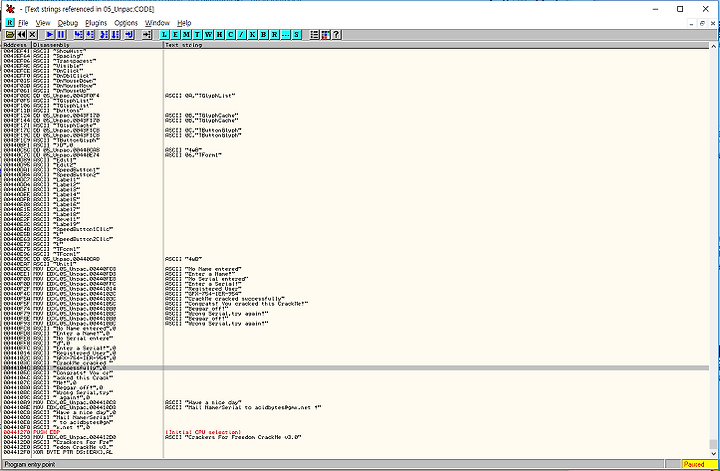Viewport: 720px width, 471px height.
Task: Restore the inner child window
Action: [x=702, y=23]
